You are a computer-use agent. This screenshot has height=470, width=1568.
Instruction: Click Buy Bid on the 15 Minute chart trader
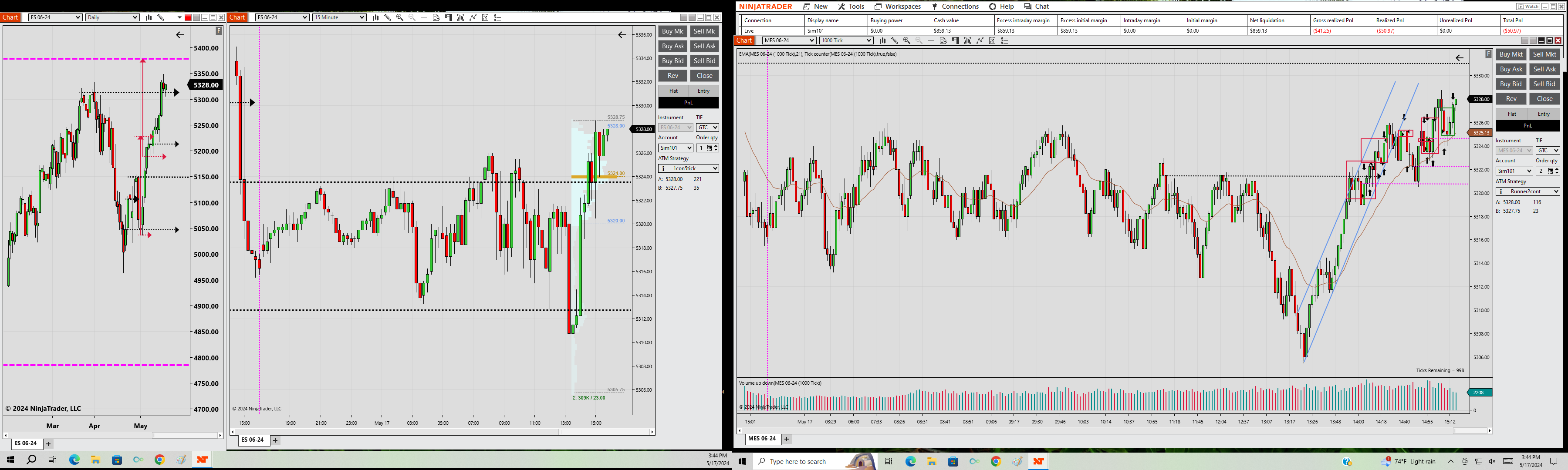(672, 61)
